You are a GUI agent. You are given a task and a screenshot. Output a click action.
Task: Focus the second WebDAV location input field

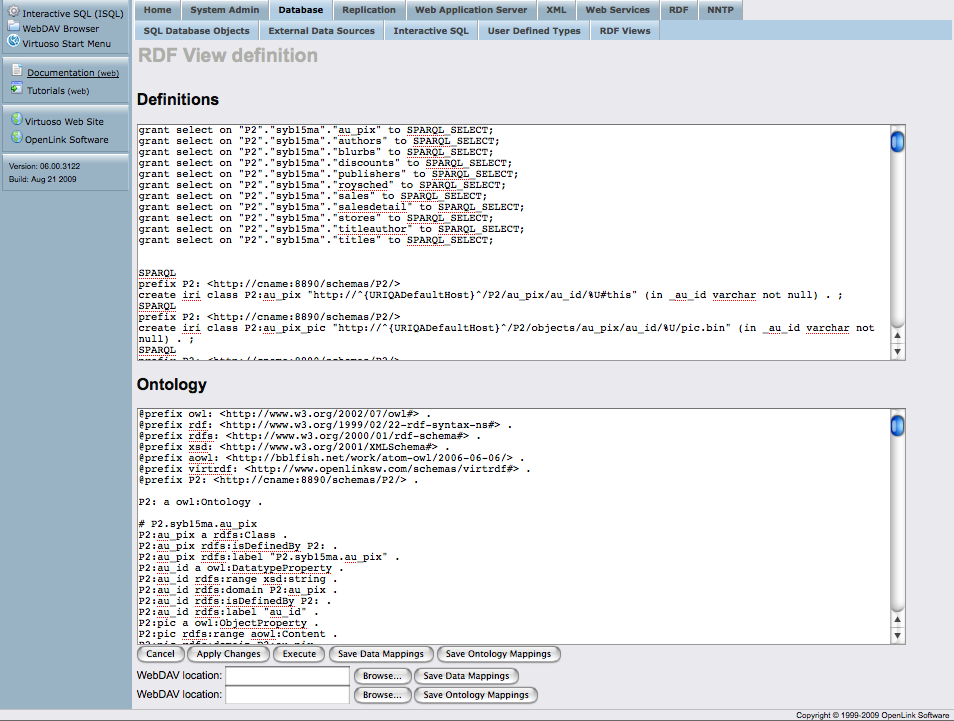[x=287, y=695]
